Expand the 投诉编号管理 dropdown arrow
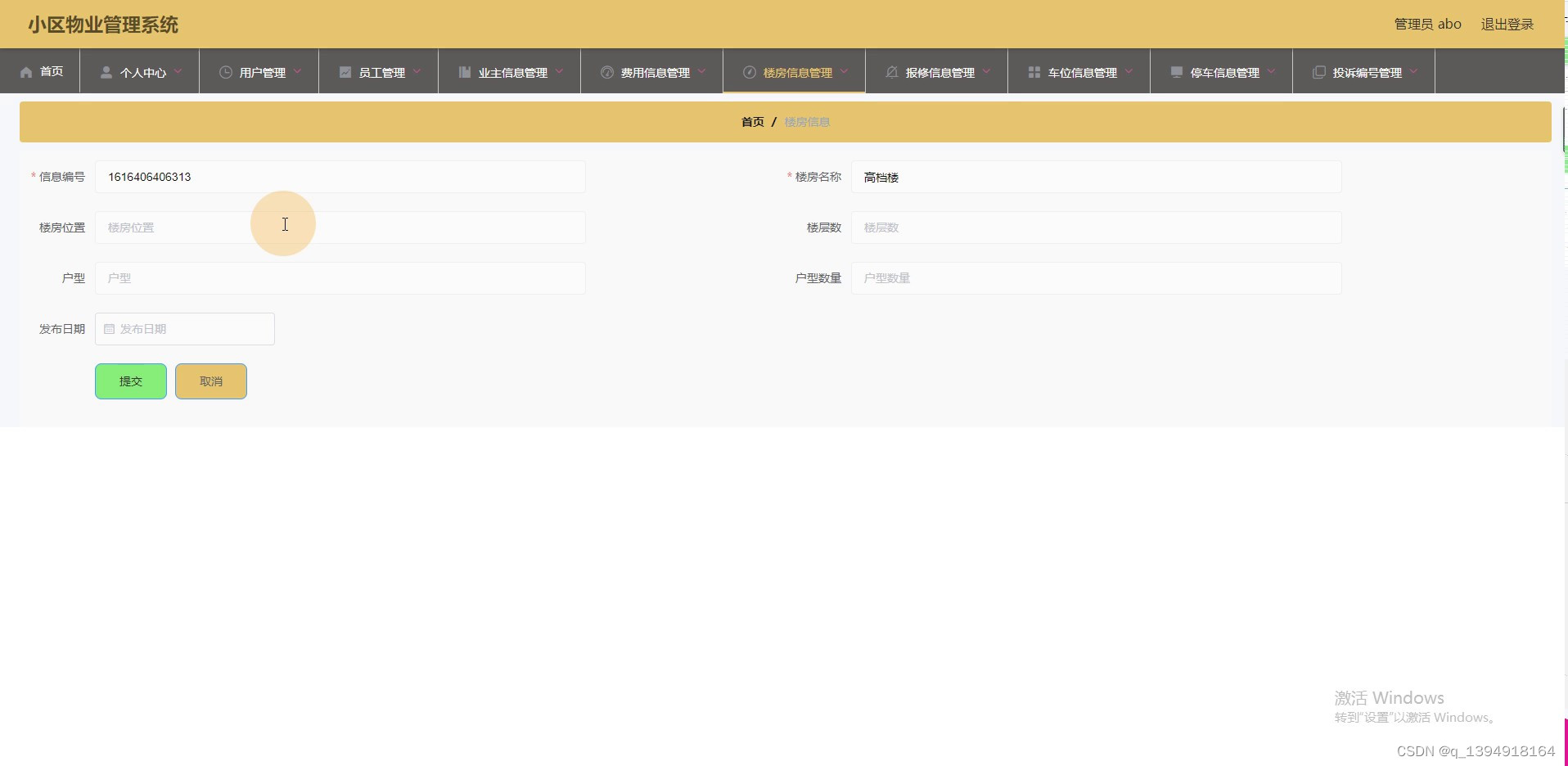This screenshot has height=766, width=1568. [1413, 71]
